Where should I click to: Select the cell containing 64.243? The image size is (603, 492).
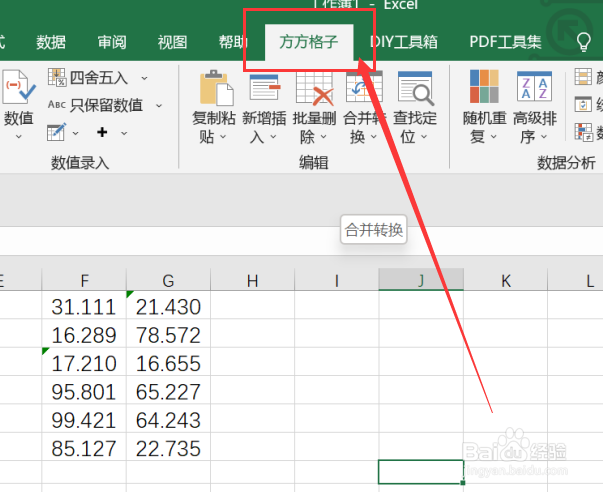pos(168,419)
